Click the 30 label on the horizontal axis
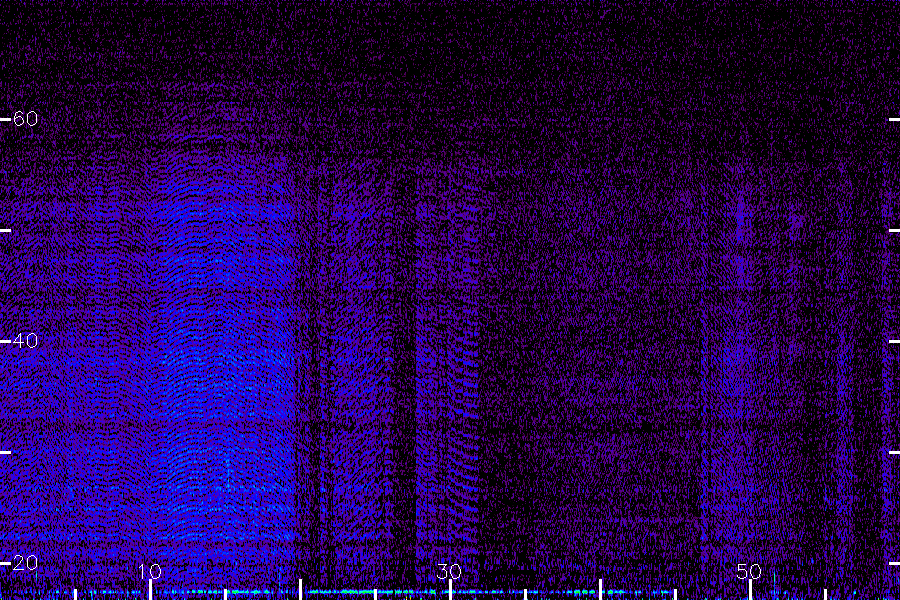900x600 pixels. (449, 571)
